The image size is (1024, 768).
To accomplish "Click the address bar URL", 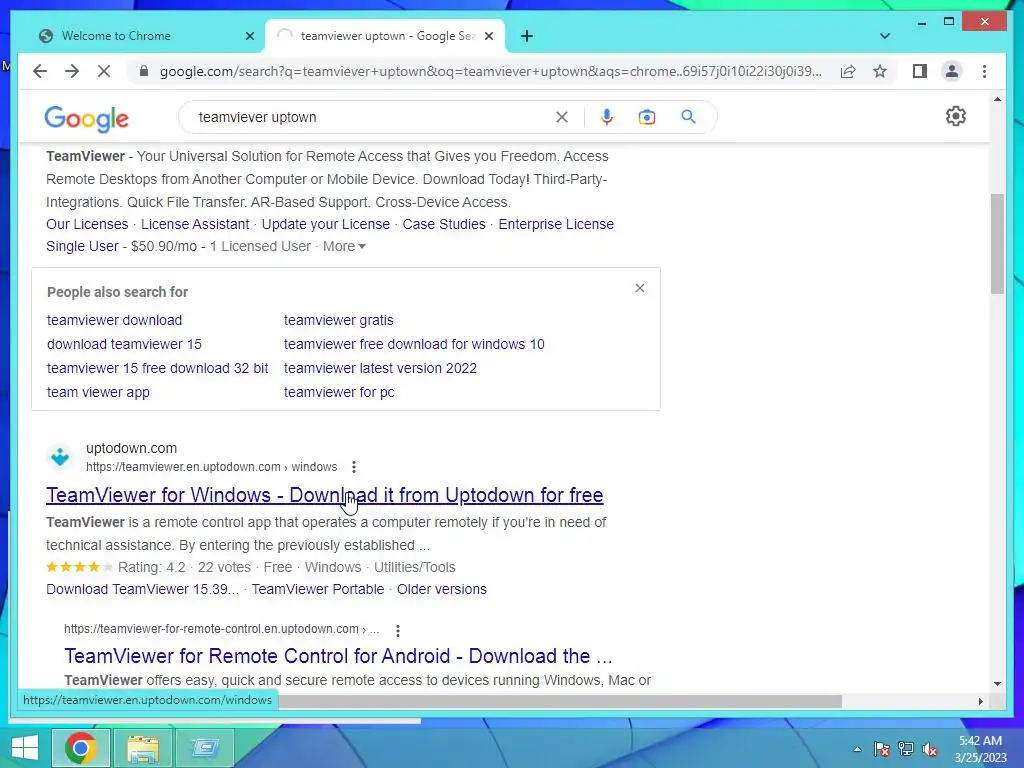I will tap(490, 71).
